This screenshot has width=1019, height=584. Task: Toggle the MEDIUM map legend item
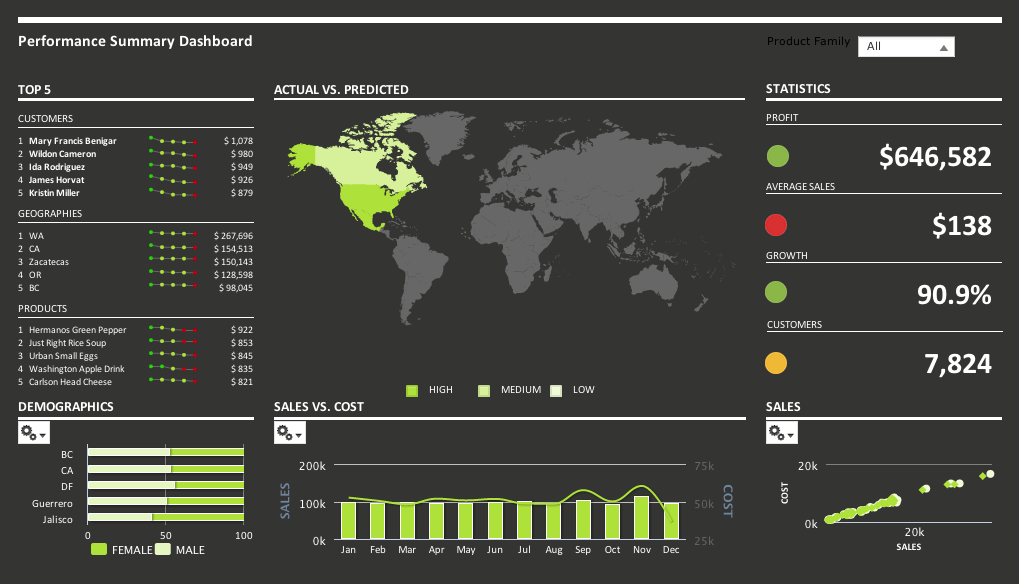tap(485, 390)
